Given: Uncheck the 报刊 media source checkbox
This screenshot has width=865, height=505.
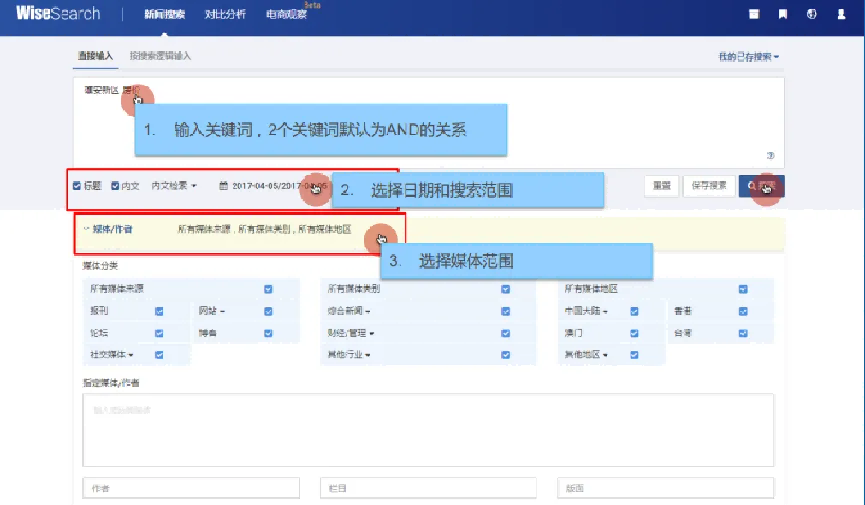Looking at the screenshot, I should (160, 311).
